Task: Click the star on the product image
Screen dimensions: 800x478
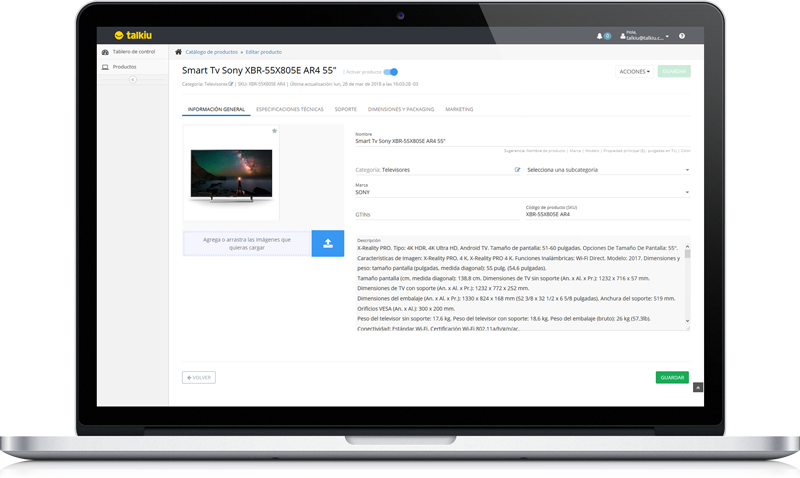Action: (x=274, y=131)
